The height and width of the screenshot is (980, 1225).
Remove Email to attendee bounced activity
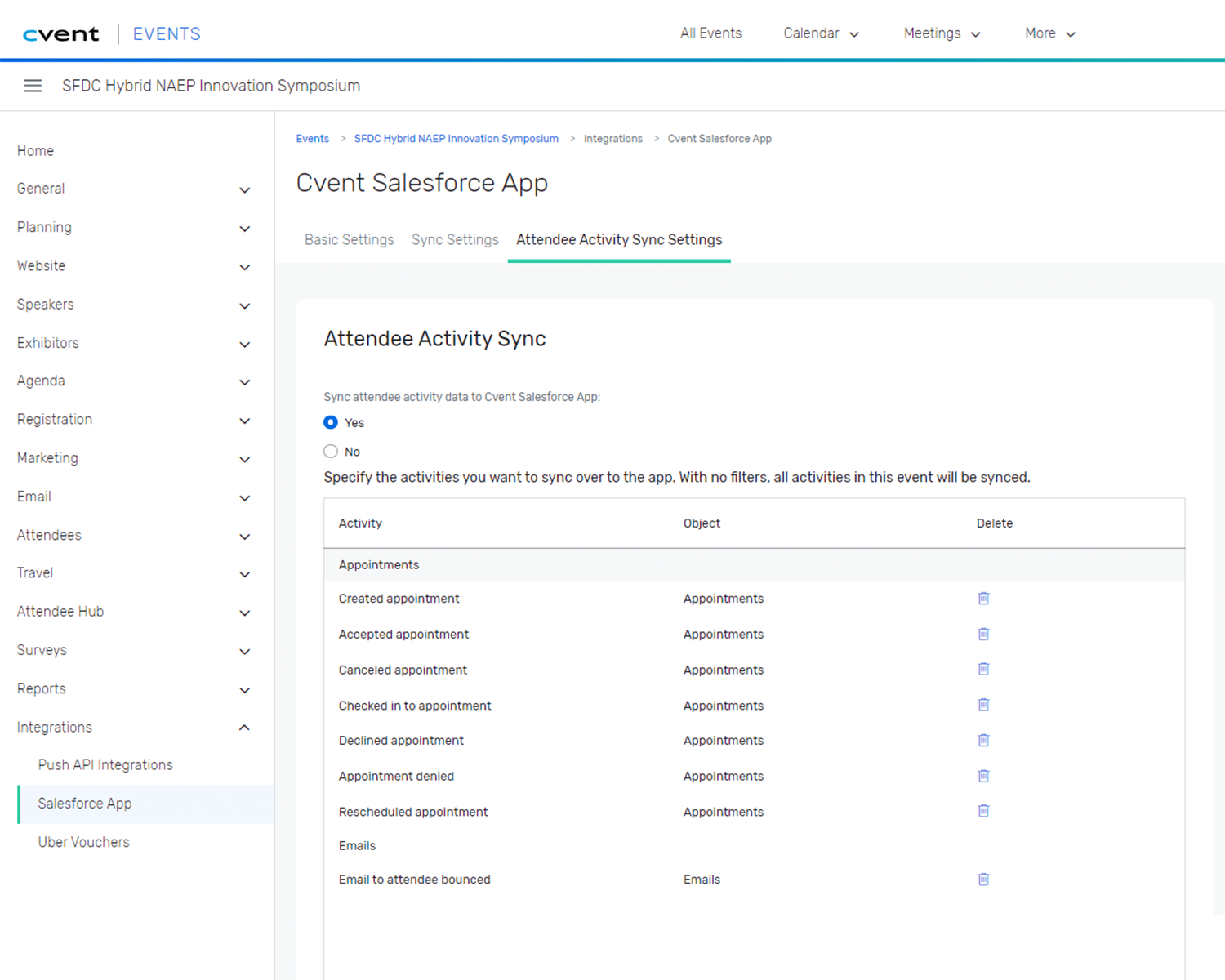point(983,879)
